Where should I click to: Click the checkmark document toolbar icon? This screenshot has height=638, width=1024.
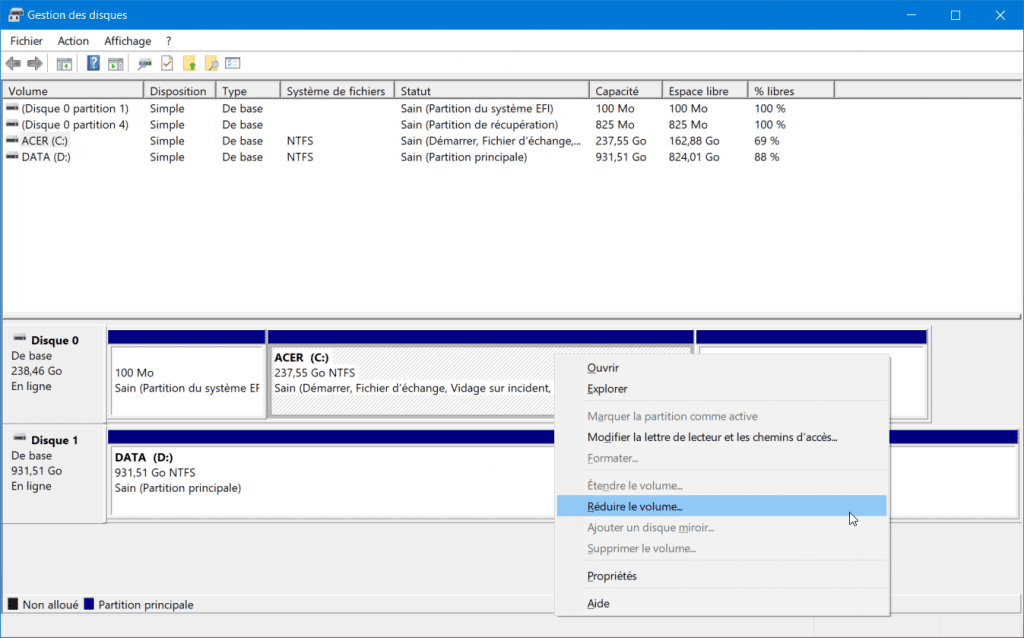[x=167, y=64]
